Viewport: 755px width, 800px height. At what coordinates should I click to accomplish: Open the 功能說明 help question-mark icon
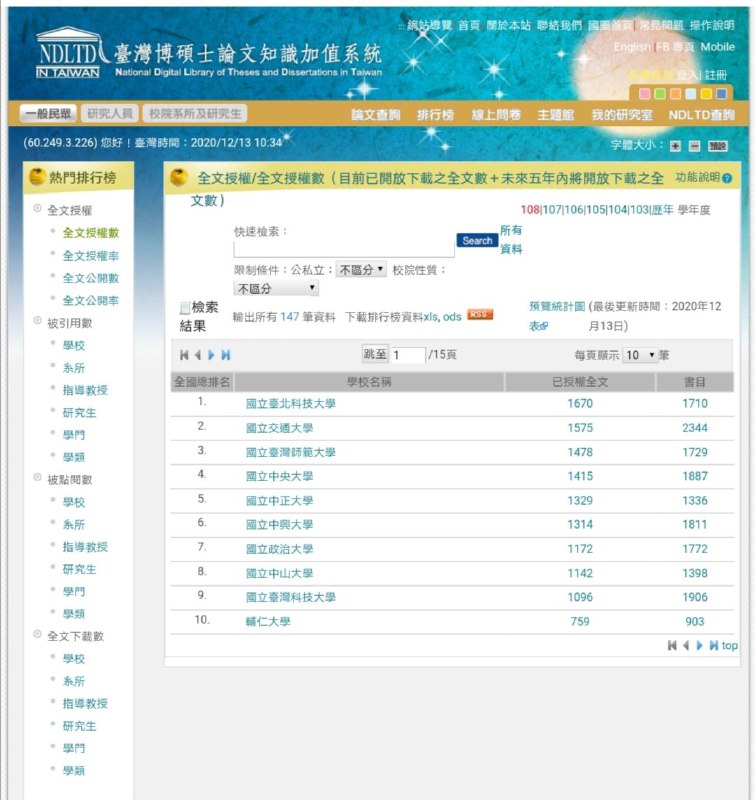[x=727, y=178]
